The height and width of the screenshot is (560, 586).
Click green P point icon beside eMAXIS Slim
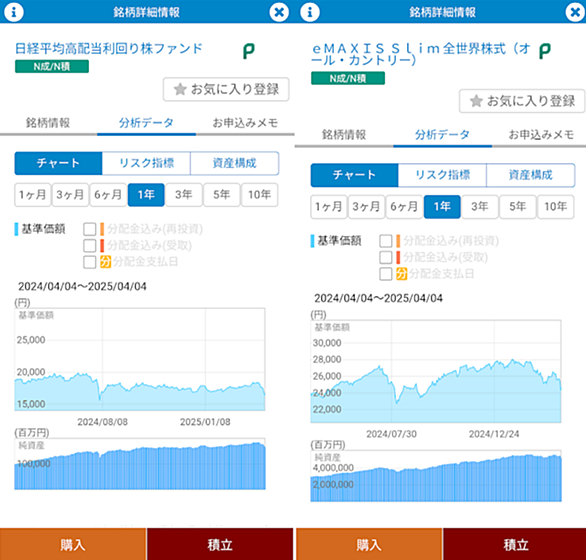tap(545, 51)
